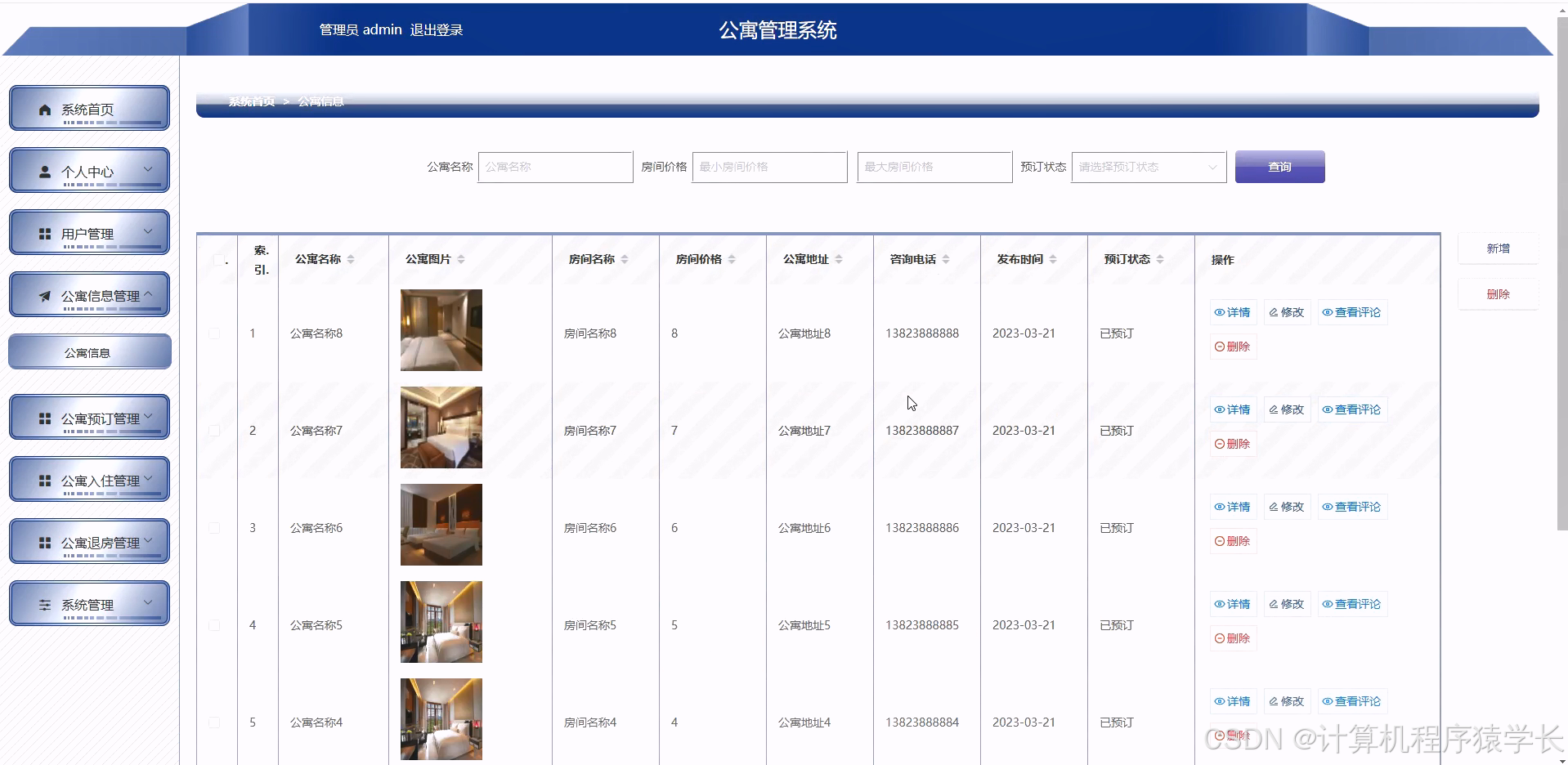Screen dimensions: 1568x765
Task: Click the 详情 eye icon on first row
Action: click(x=1218, y=311)
